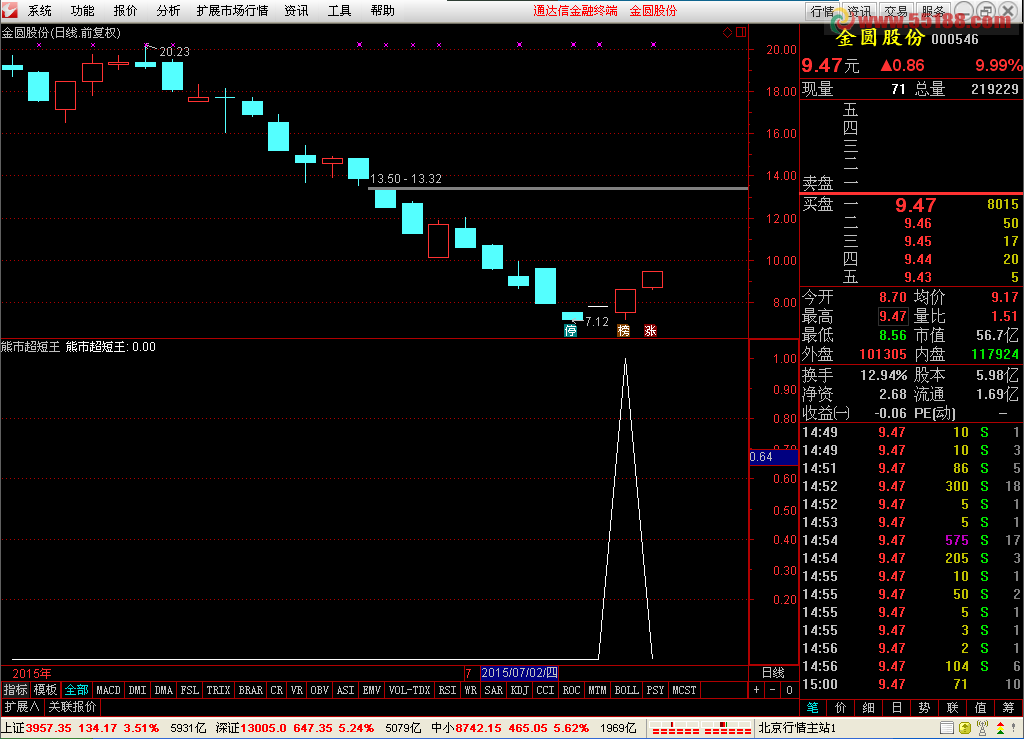1024x739 pixels.
Task: Select the 指标 tab
Action: pos(16,690)
